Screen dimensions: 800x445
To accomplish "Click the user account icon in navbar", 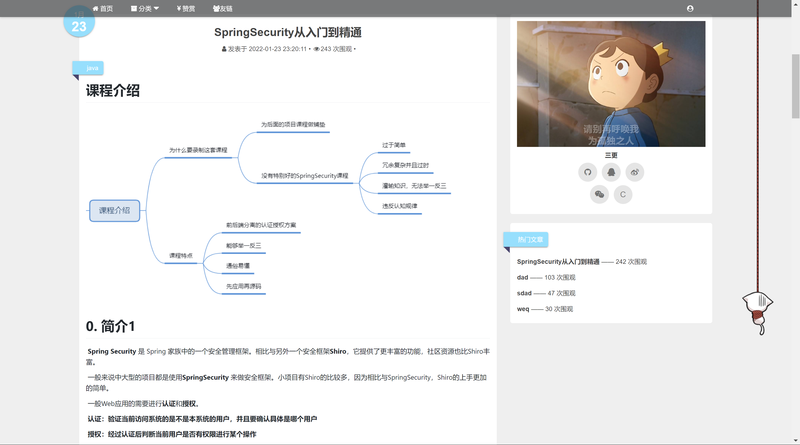I will click(x=690, y=8).
